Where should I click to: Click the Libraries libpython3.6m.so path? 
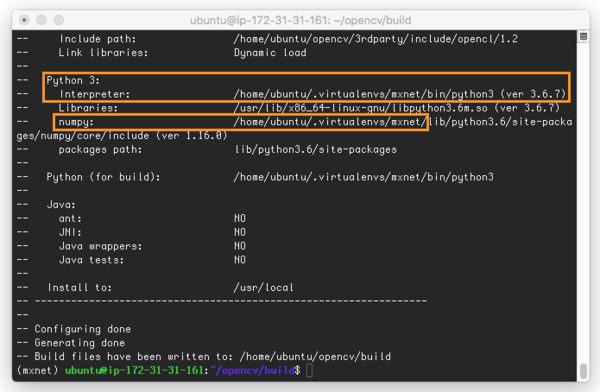(x=397, y=108)
